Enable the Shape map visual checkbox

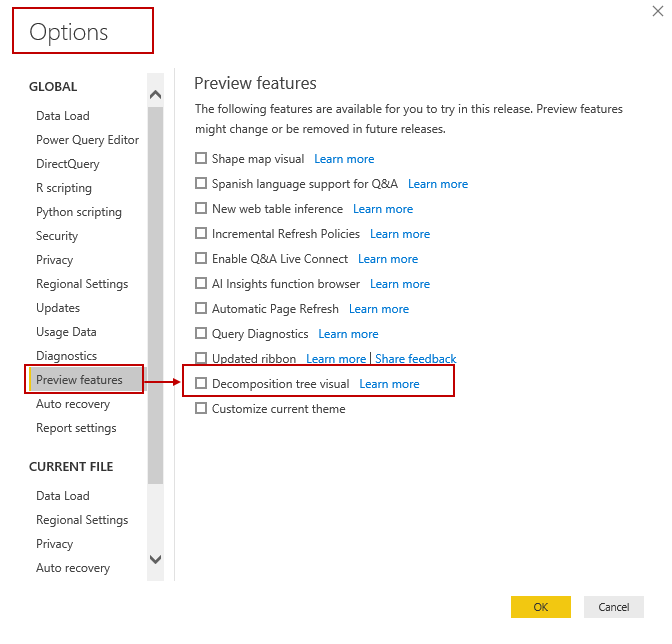click(201, 158)
